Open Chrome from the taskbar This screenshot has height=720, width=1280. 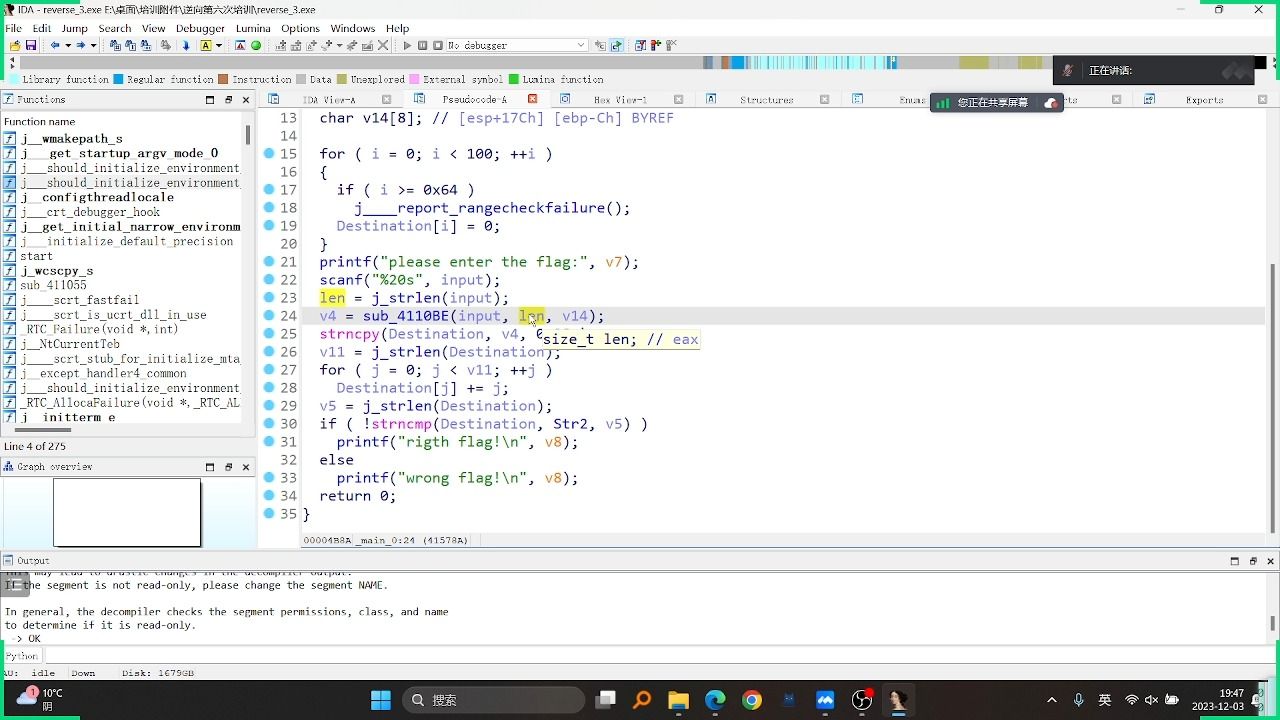coord(752,700)
